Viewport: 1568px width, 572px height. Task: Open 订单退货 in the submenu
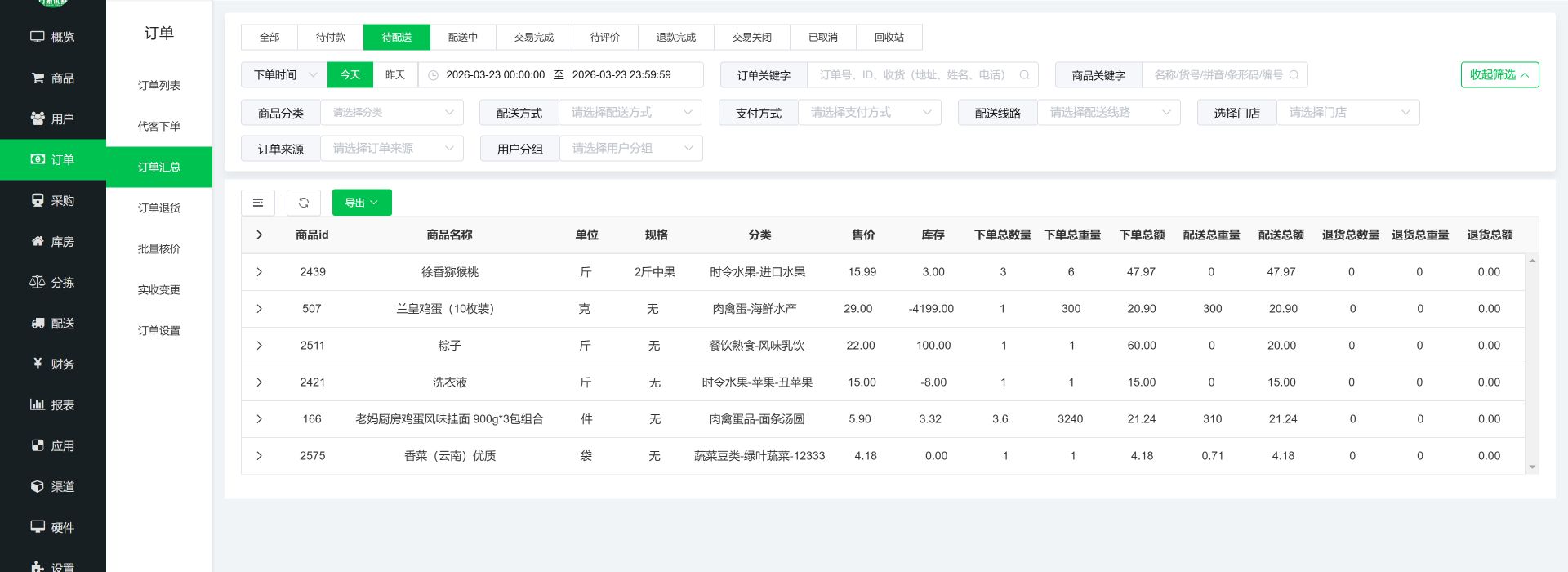159,208
